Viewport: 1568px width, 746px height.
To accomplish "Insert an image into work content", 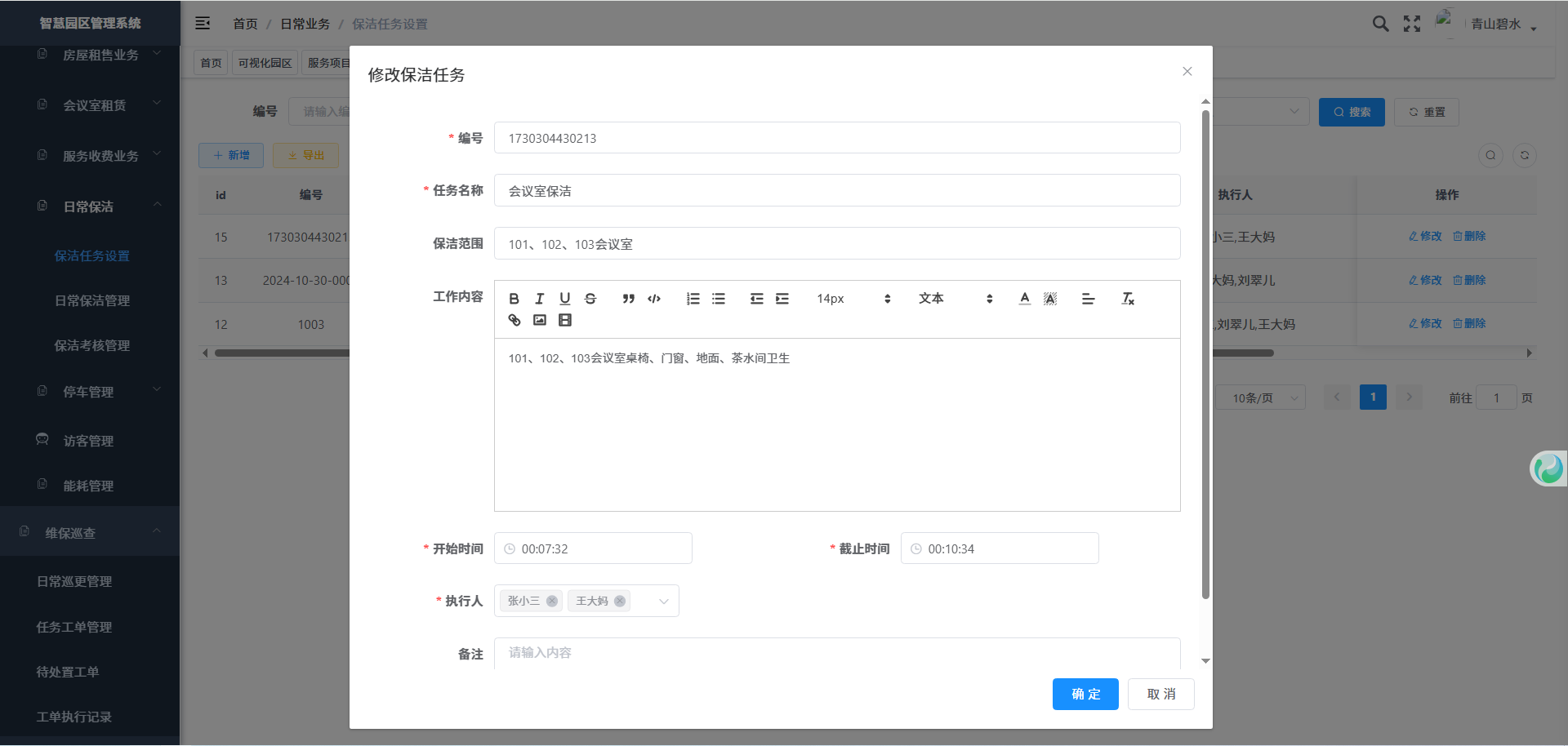I will click(x=540, y=320).
